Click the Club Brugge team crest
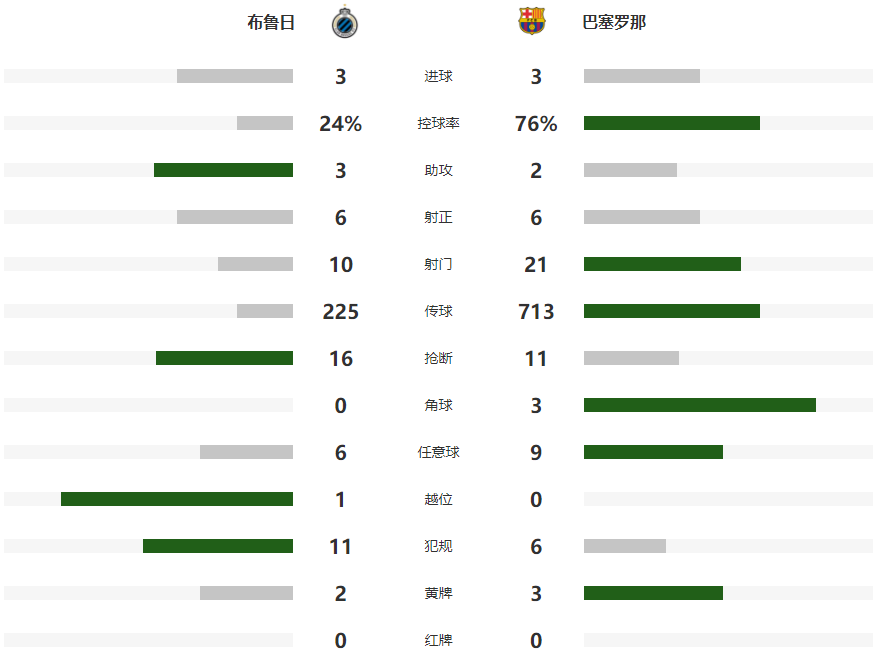Viewport: 878px width, 651px height. (346, 22)
